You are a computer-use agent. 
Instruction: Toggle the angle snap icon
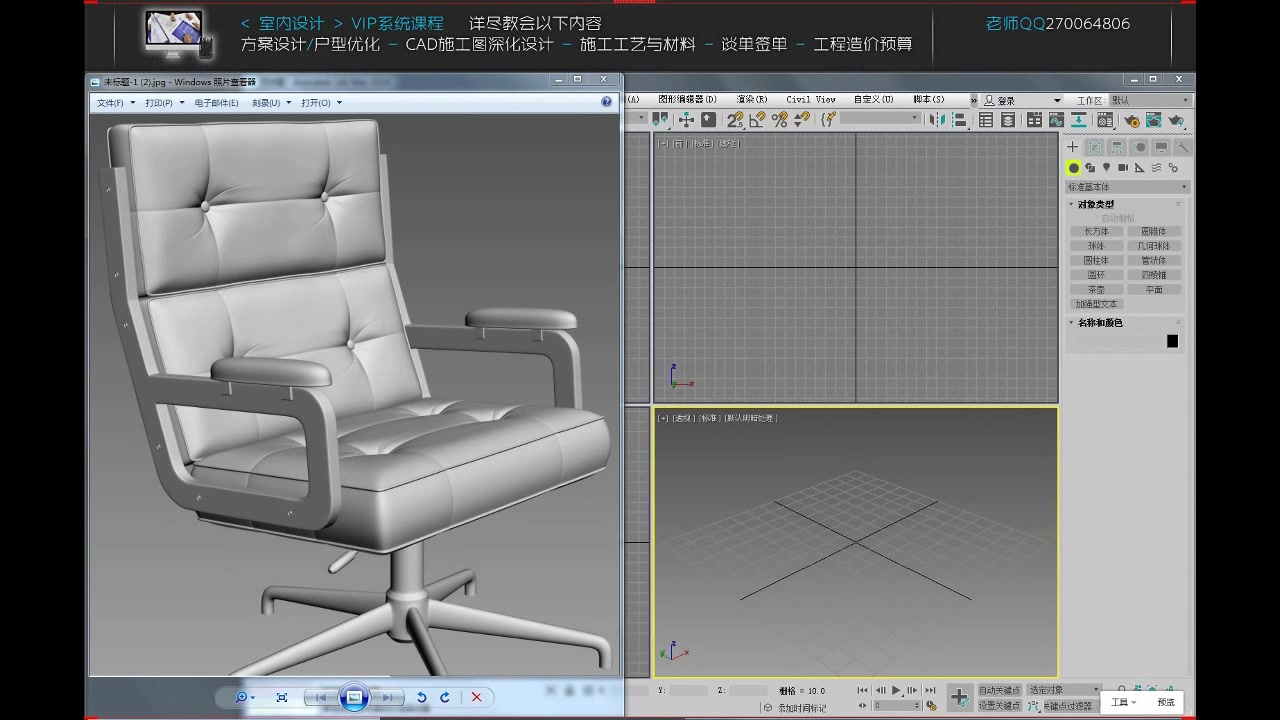(757, 119)
